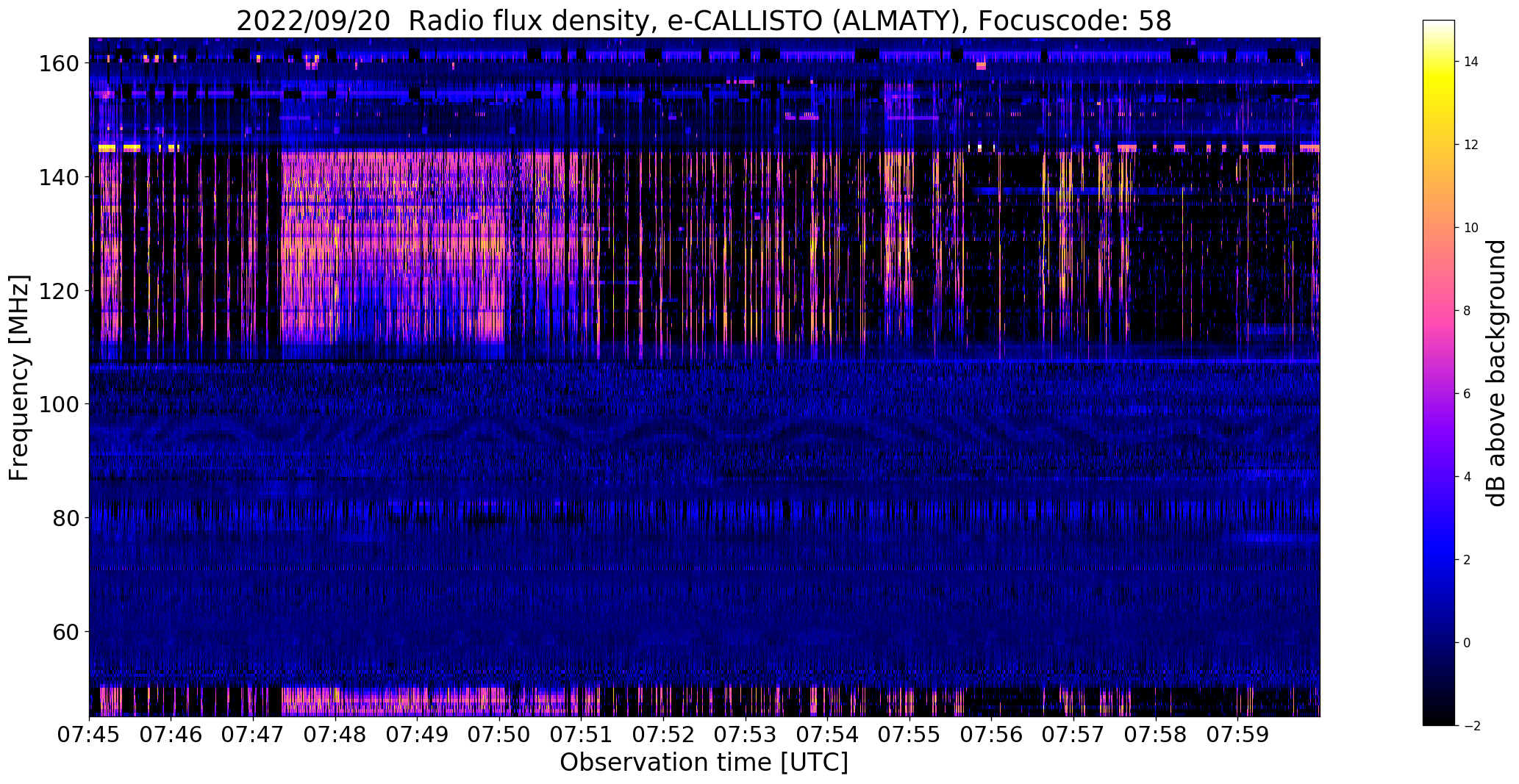Click the 07:46 time tick label
The width and height of the screenshot is (1519, 784).
(171, 736)
